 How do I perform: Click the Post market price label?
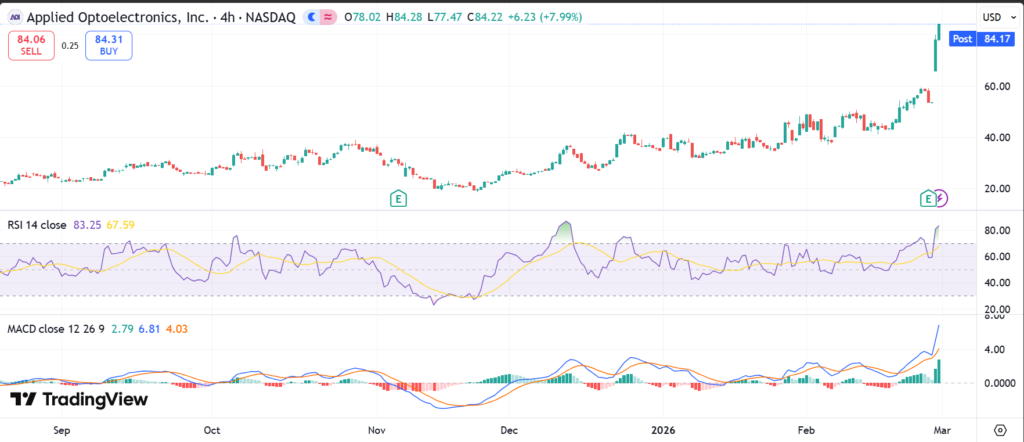click(x=976, y=40)
